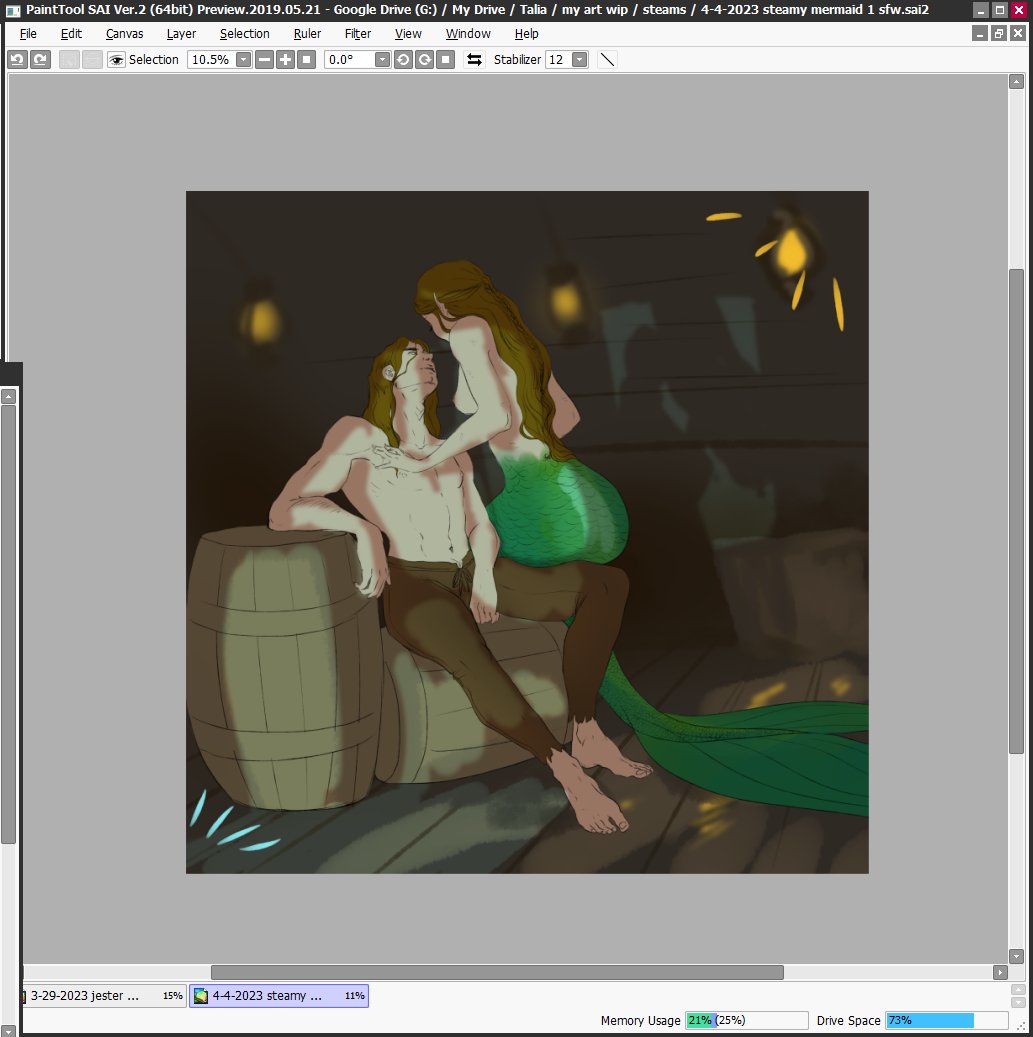Click the canvas vertical scrollbar thumb
This screenshot has width=1033, height=1037.
tap(1016, 511)
